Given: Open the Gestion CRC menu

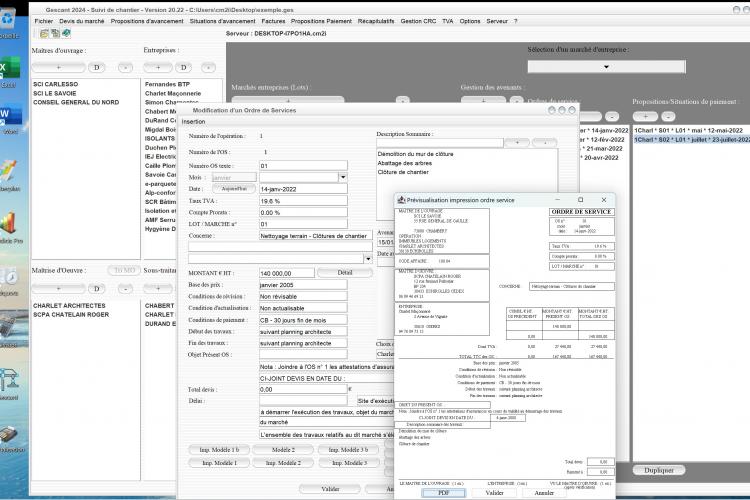Looking at the screenshot, I should click(x=418, y=21).
